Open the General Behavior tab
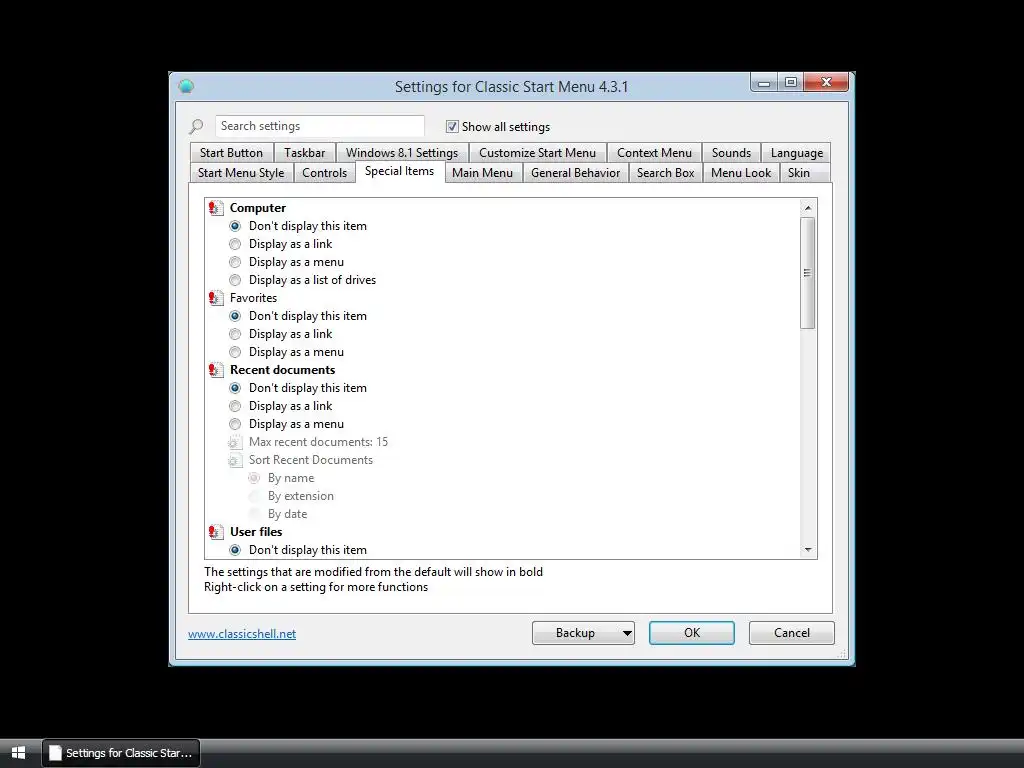The height and width of the screenshot is (768, 1024). pos(575,173)
